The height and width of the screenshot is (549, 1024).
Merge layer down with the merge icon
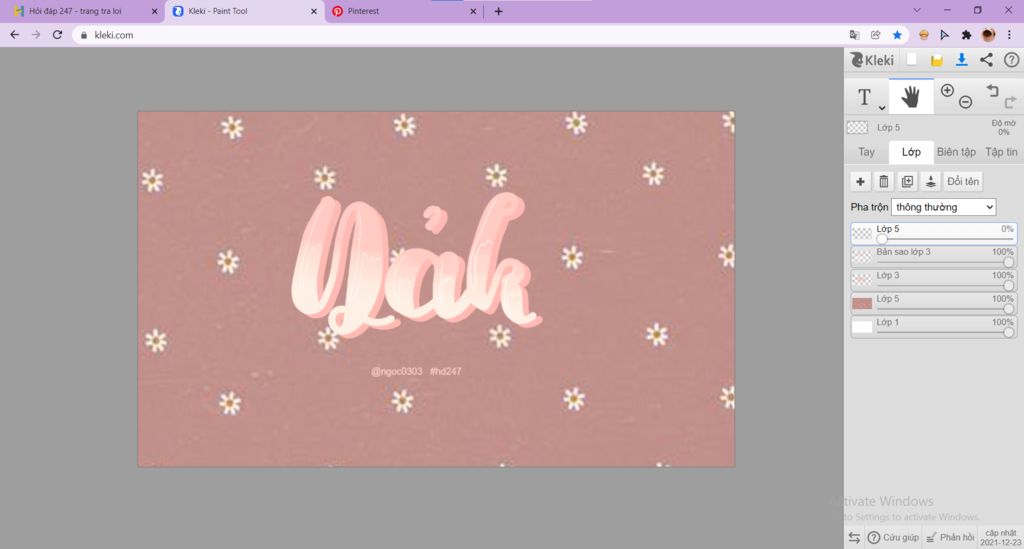[931, 181]
